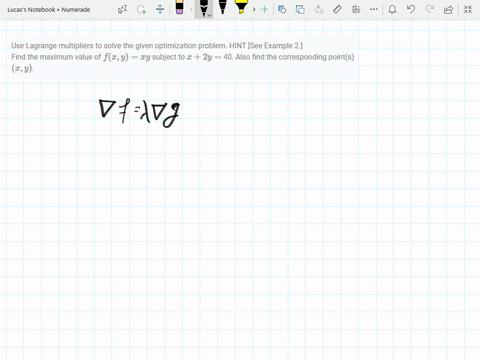480x360 pixels.
Task: Select the handwritten gradient equation
Action: (x=140, y=113)
